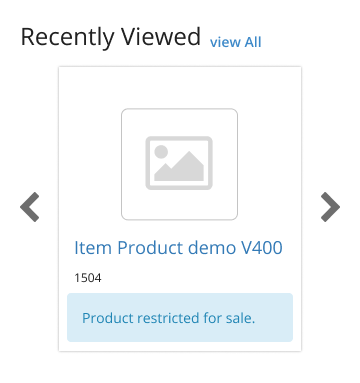This screenshot has height=383, width=360.
Task: Open the view All link
Action: point(236,42)
